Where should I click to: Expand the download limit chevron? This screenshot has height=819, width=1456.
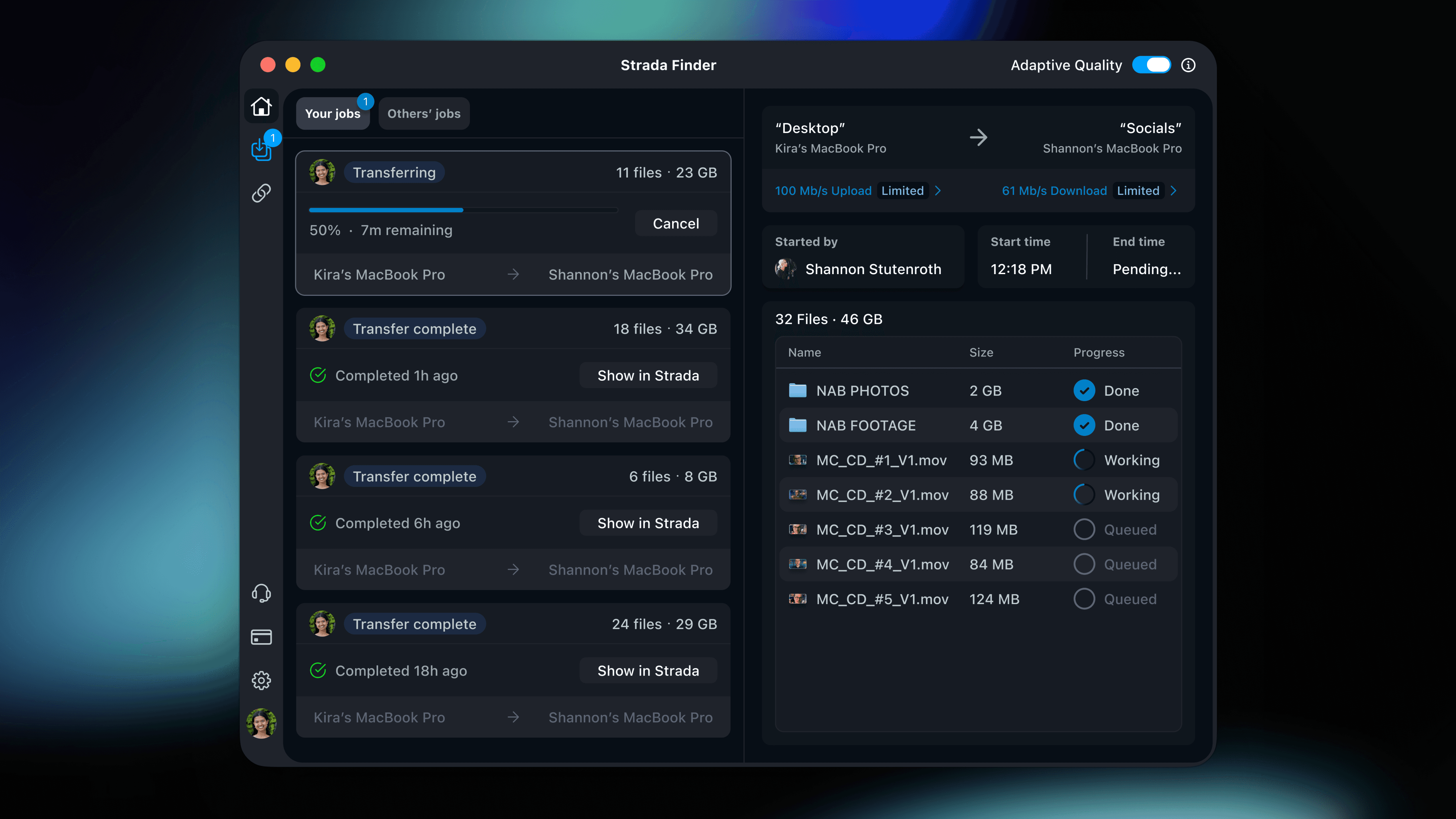[1173, 191]
